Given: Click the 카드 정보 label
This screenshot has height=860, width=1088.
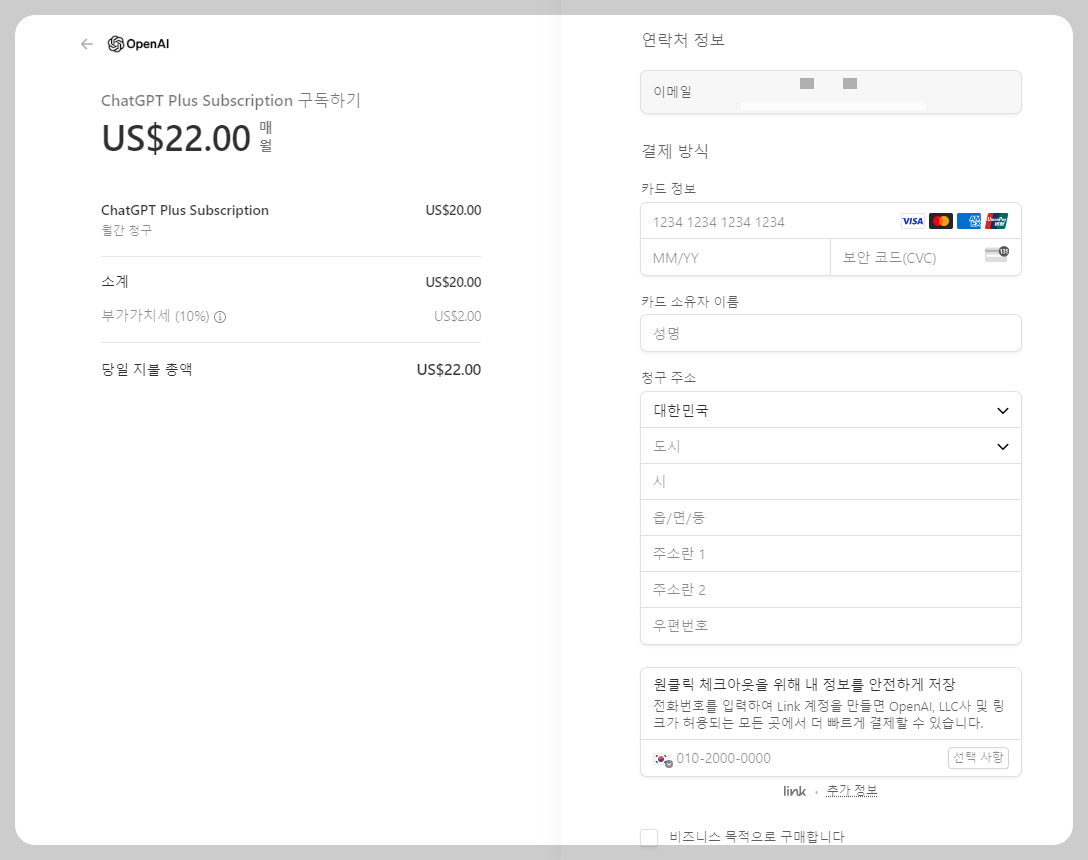Looking at the screenshot, I should click(669, 189).
